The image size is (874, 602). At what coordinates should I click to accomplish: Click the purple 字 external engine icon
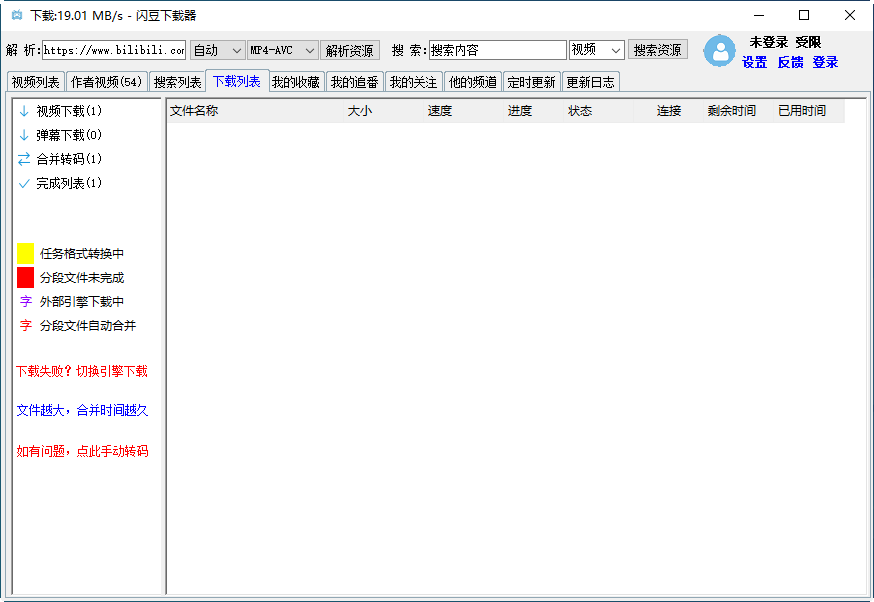pos(24,301)
